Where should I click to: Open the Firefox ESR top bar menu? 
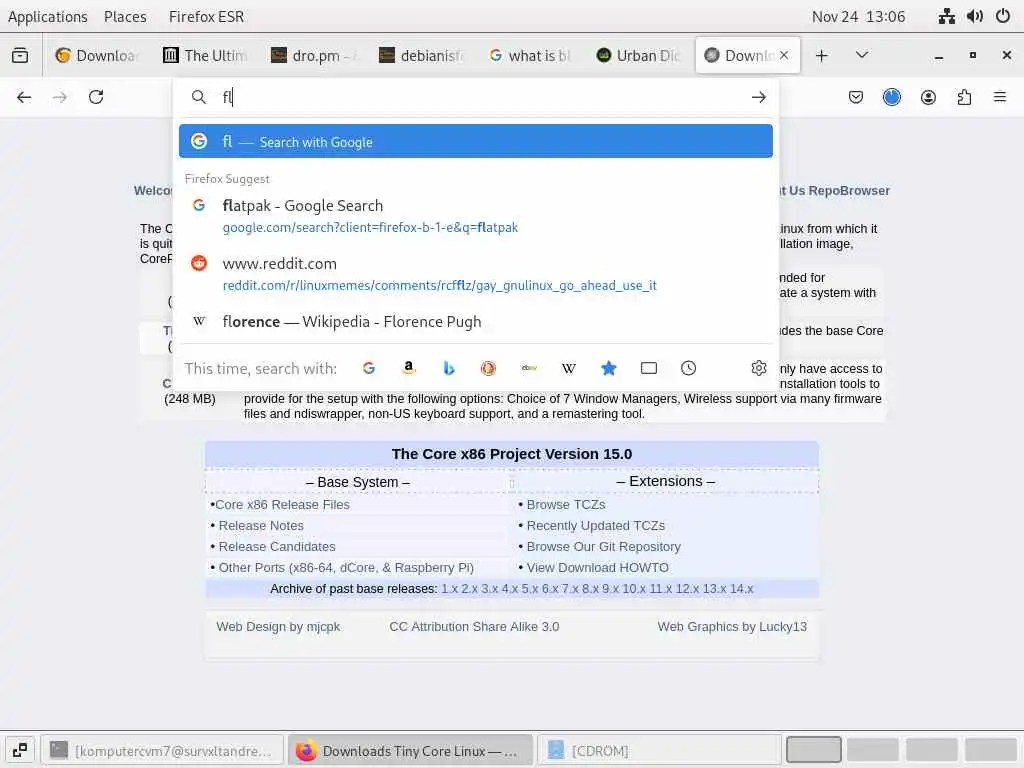pyautogui.click(x=206, y=16)
